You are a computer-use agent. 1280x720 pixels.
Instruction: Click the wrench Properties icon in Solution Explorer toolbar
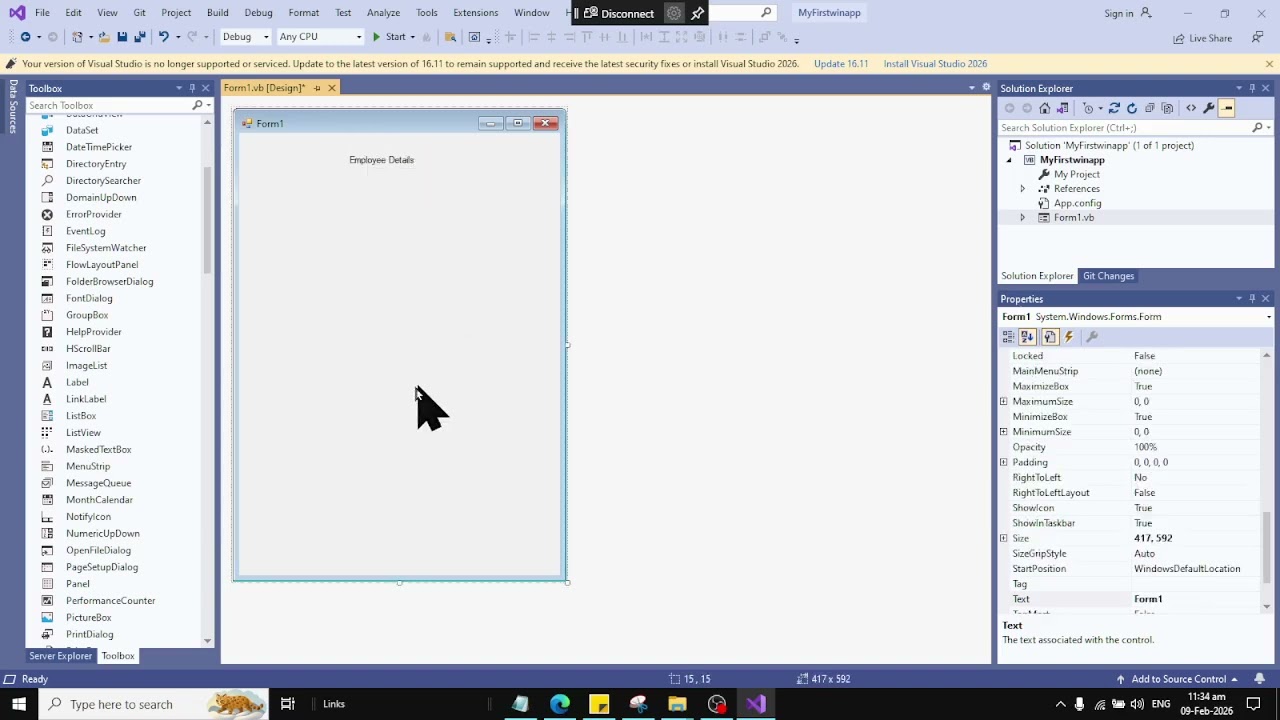(x=1208, y=108)
